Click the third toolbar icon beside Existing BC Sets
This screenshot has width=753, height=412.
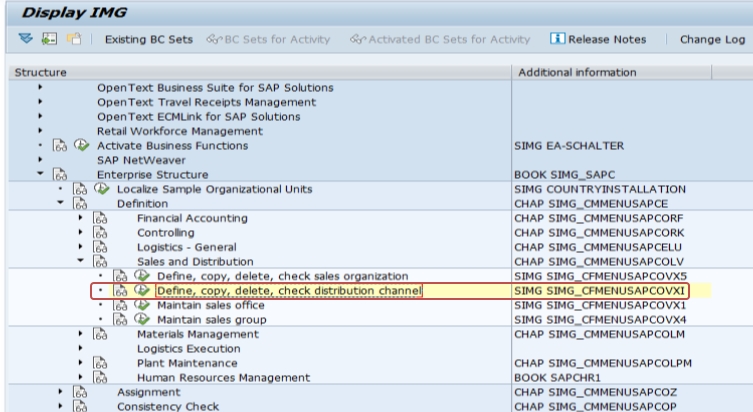pos(74,38)
